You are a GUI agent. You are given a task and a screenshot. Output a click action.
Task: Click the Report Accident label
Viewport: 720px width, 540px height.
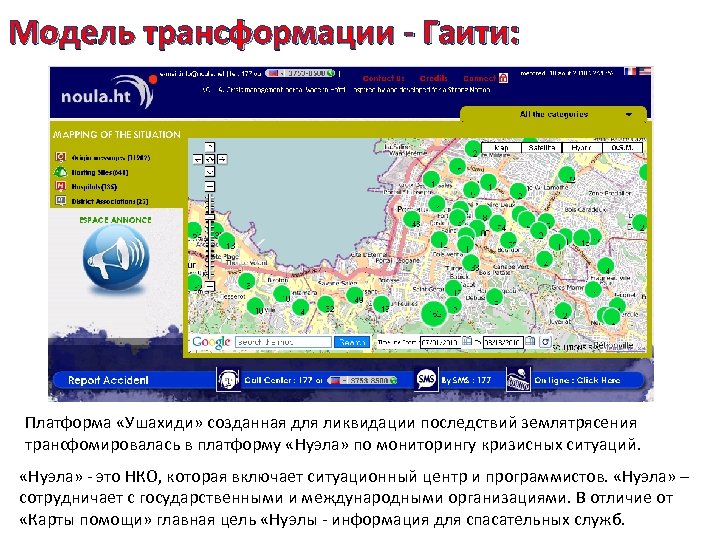click(x=108, y=380)
